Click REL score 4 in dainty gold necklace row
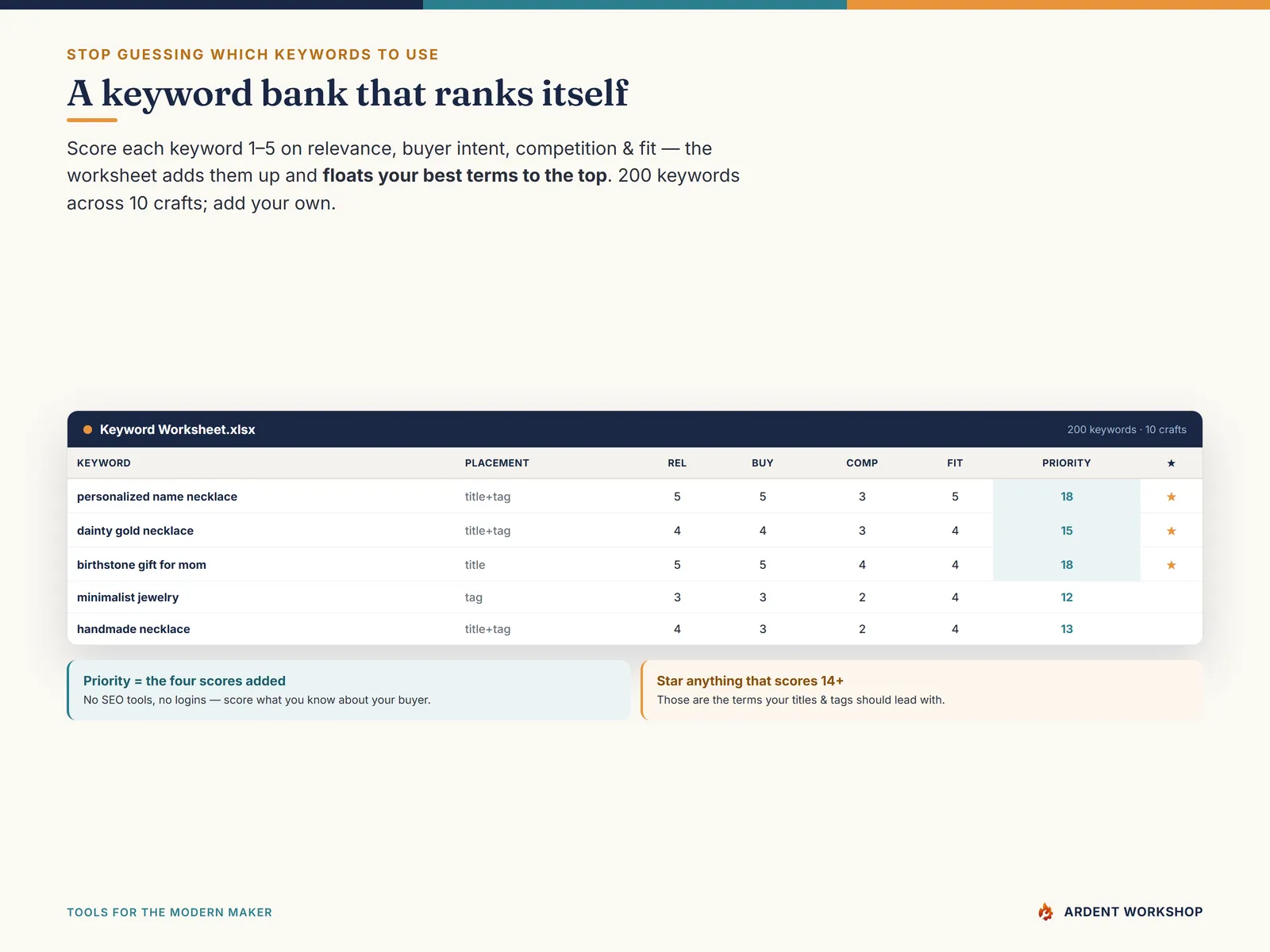This screenshot has width=1270, height=952. (x=677, y=531)
